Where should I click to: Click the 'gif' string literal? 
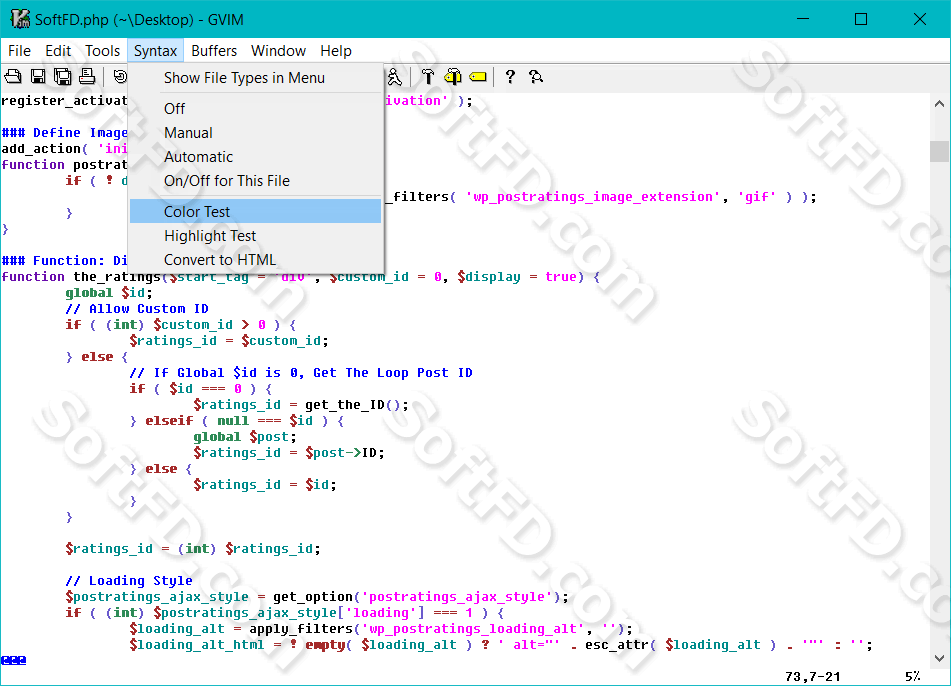click(757, 197)
